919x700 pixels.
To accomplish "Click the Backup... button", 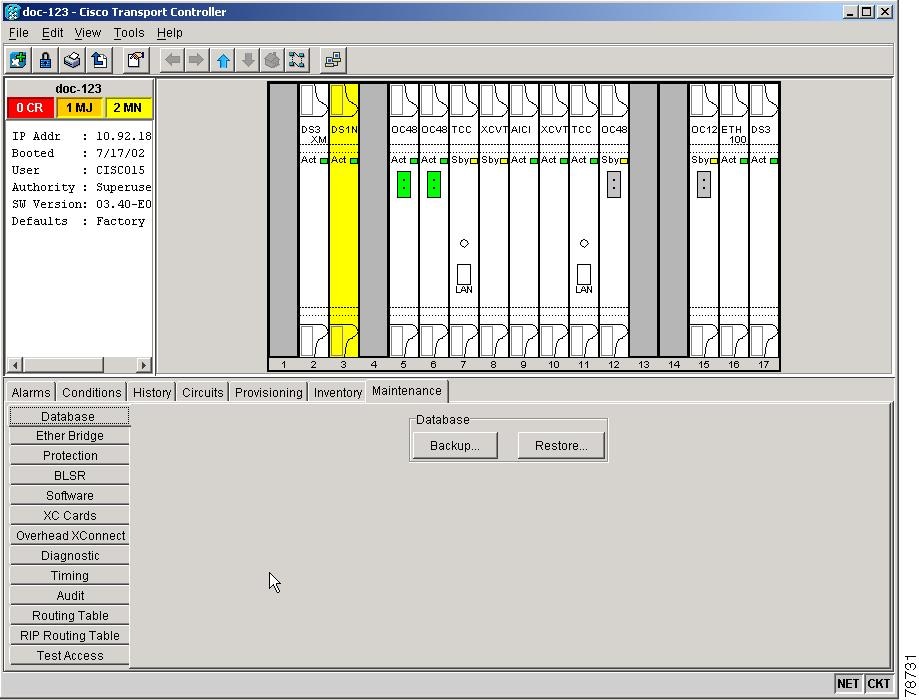I will (455, 446).
